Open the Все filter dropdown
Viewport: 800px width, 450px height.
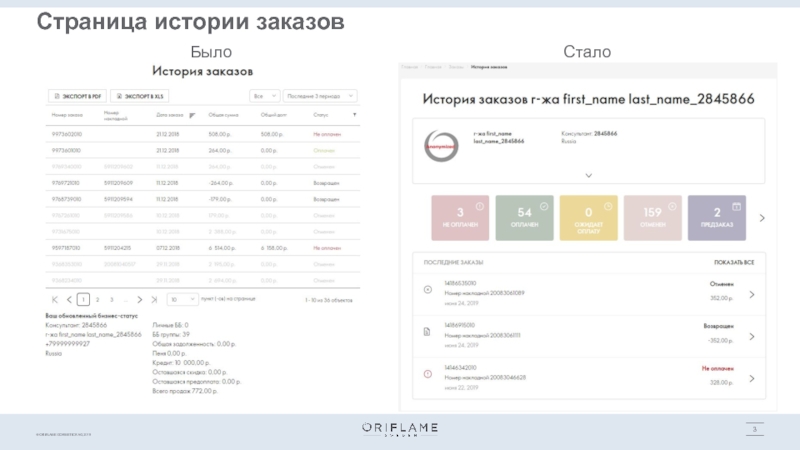point(264,96)
